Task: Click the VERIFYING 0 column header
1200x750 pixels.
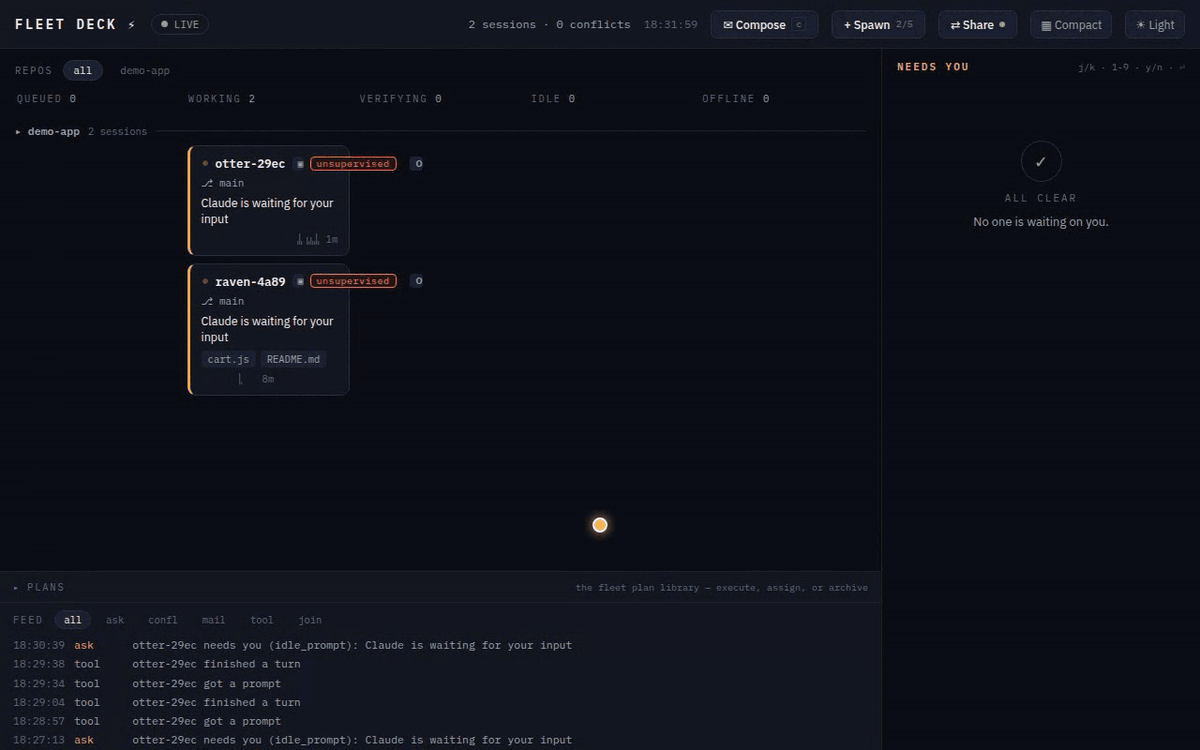Action: (400, 99)
